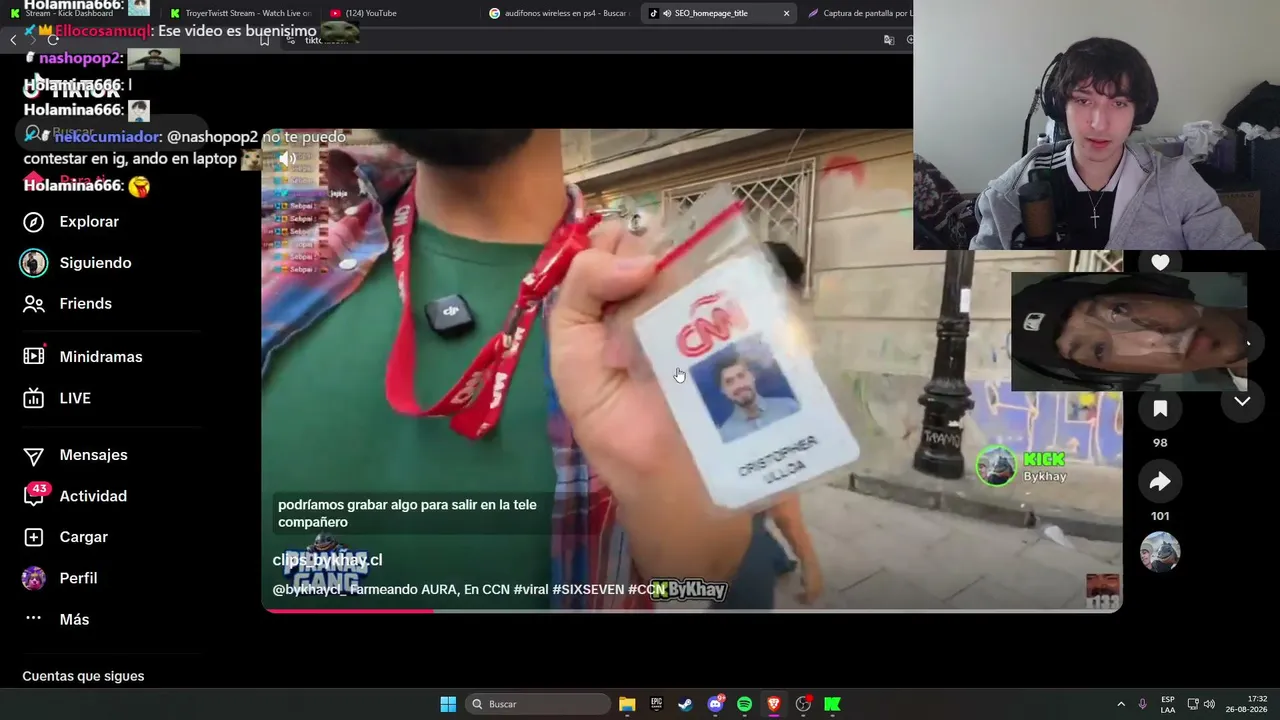Viewport: 1280px width, 720px height.
Task: Click the video subtitle "podríamos grabar algo"
Action: pyautogui.click(x=407, y=513)
